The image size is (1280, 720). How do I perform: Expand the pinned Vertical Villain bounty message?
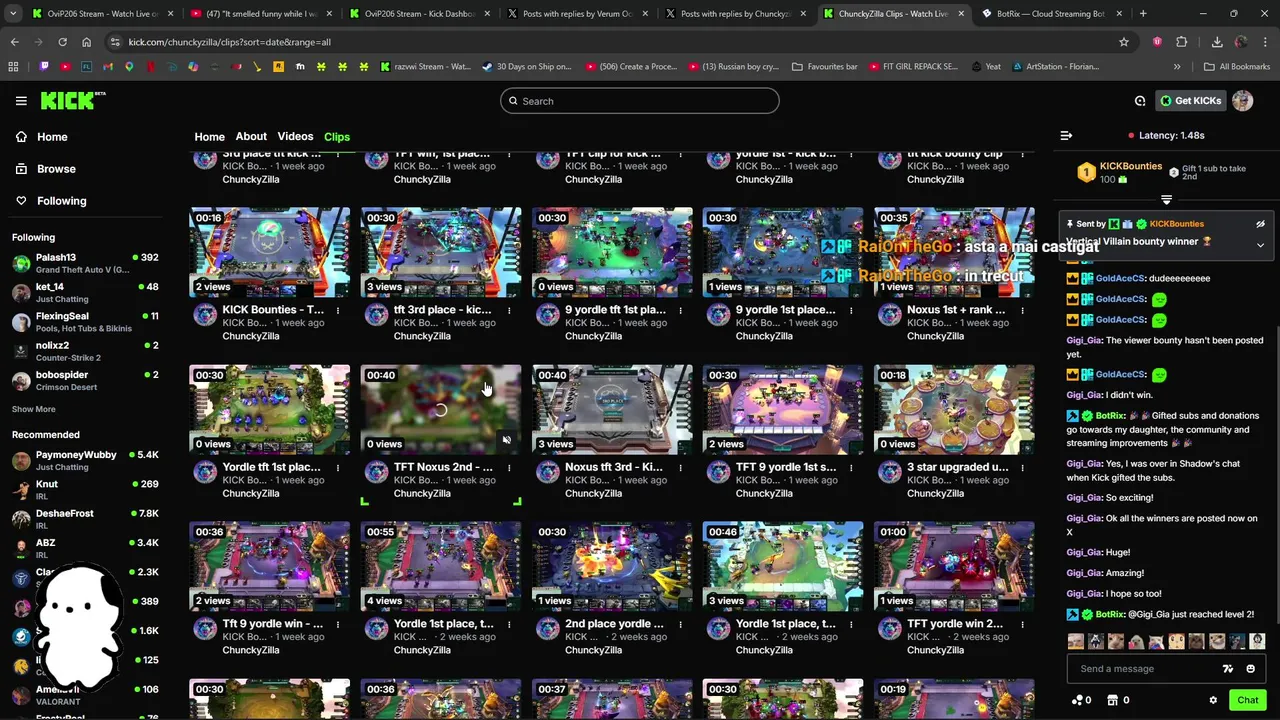coord(1260,244)
